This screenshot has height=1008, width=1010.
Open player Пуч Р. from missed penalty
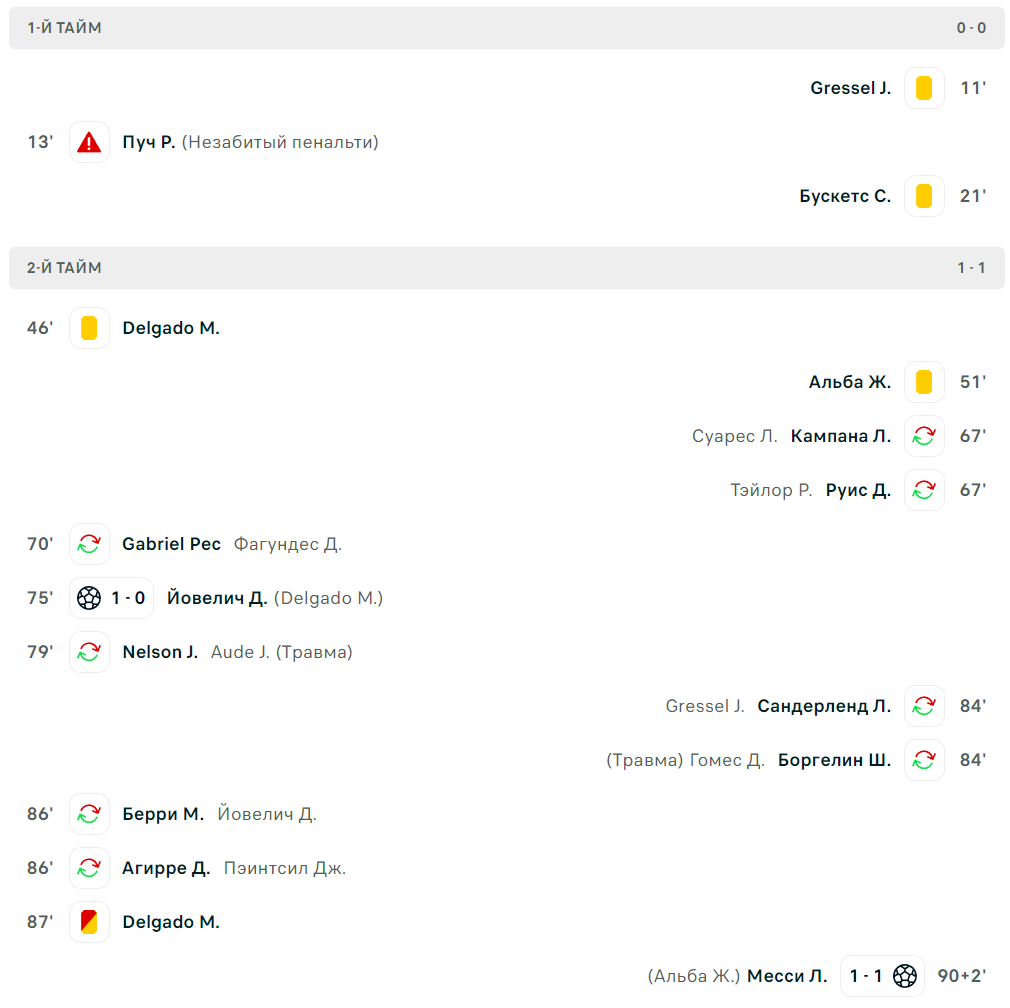pos(149,142)
